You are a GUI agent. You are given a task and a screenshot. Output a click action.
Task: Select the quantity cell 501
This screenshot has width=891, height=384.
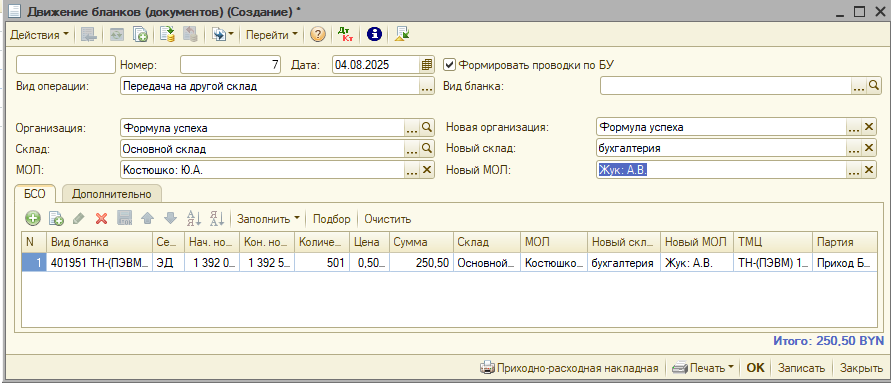pos(322,263)
